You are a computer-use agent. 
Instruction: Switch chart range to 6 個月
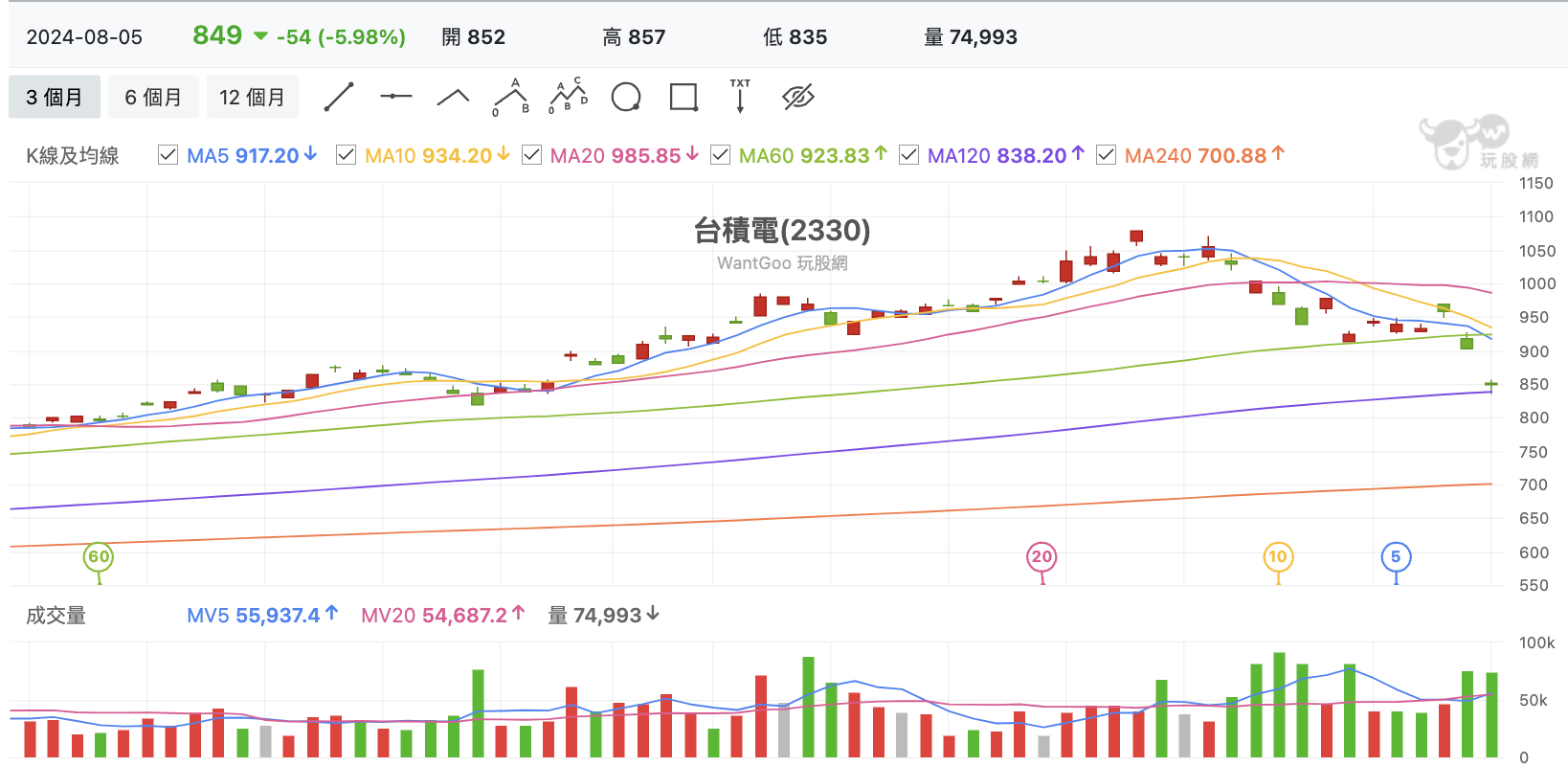(153, 97)
